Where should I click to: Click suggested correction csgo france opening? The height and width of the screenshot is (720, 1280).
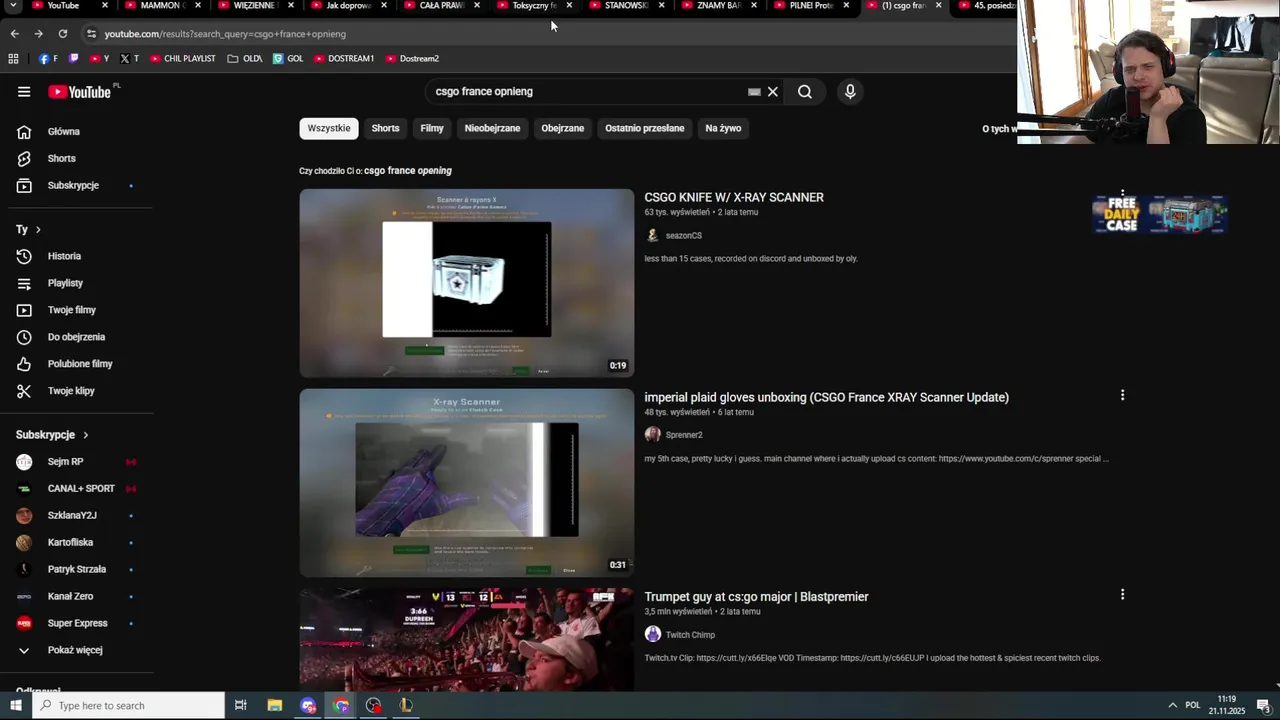click(x=408, y=171)
